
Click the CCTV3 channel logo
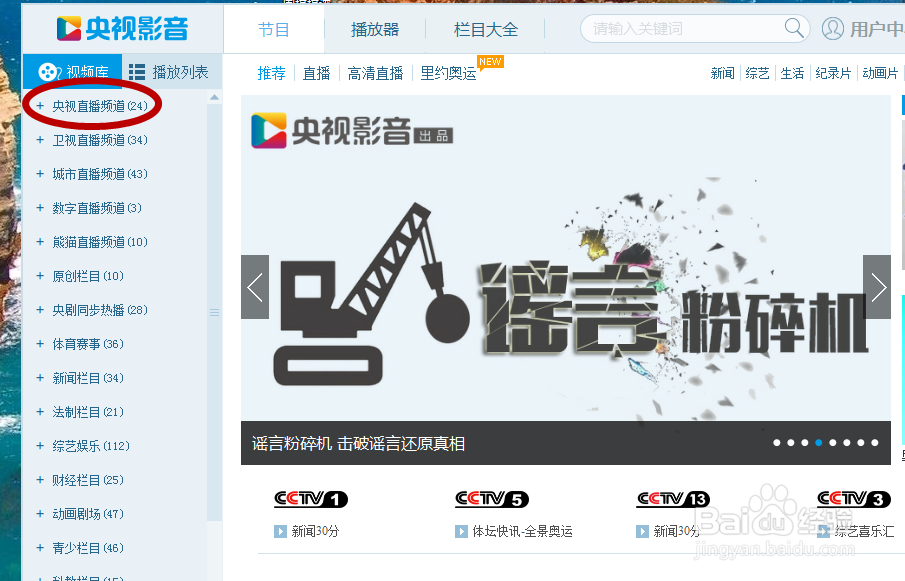click(854, 498)
